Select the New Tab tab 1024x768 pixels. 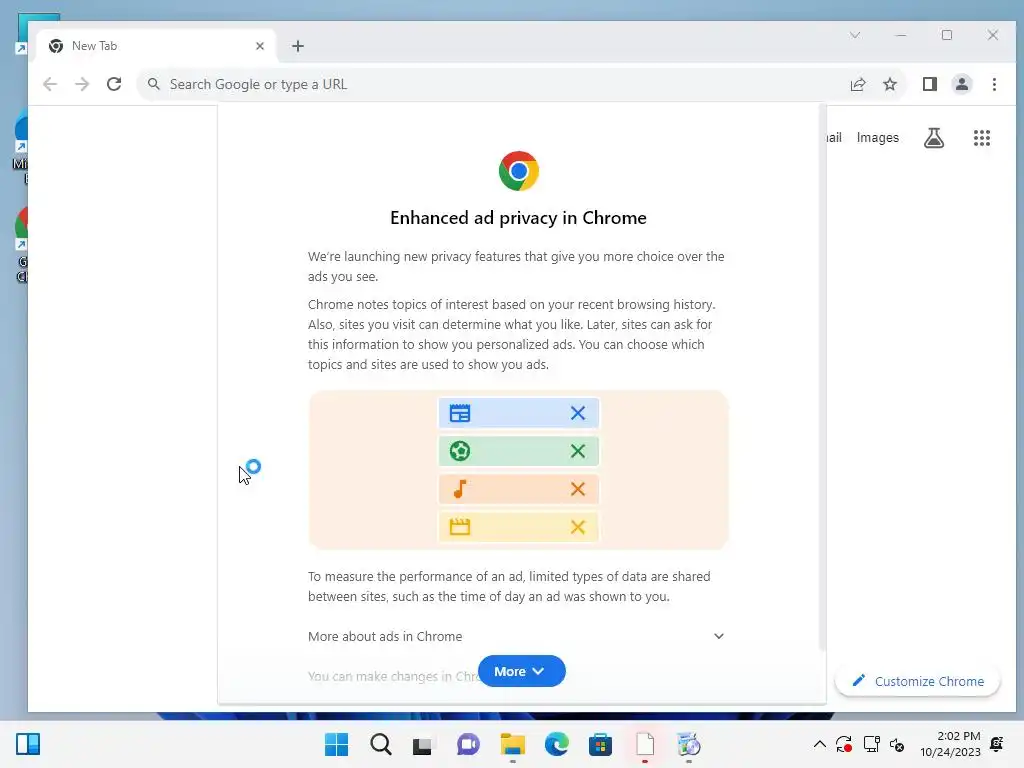(x=157, y=46)
